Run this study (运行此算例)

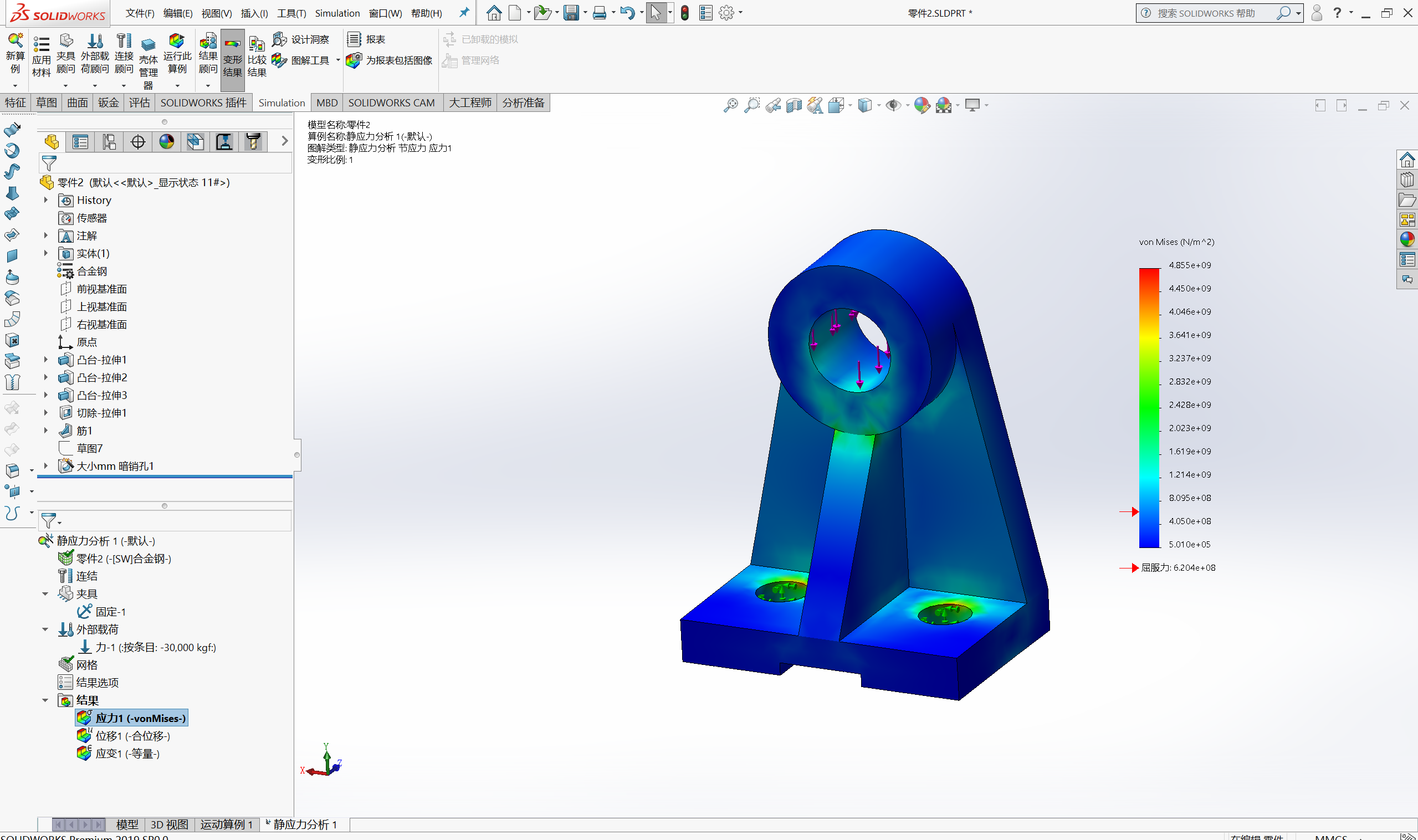click(177, 54)
